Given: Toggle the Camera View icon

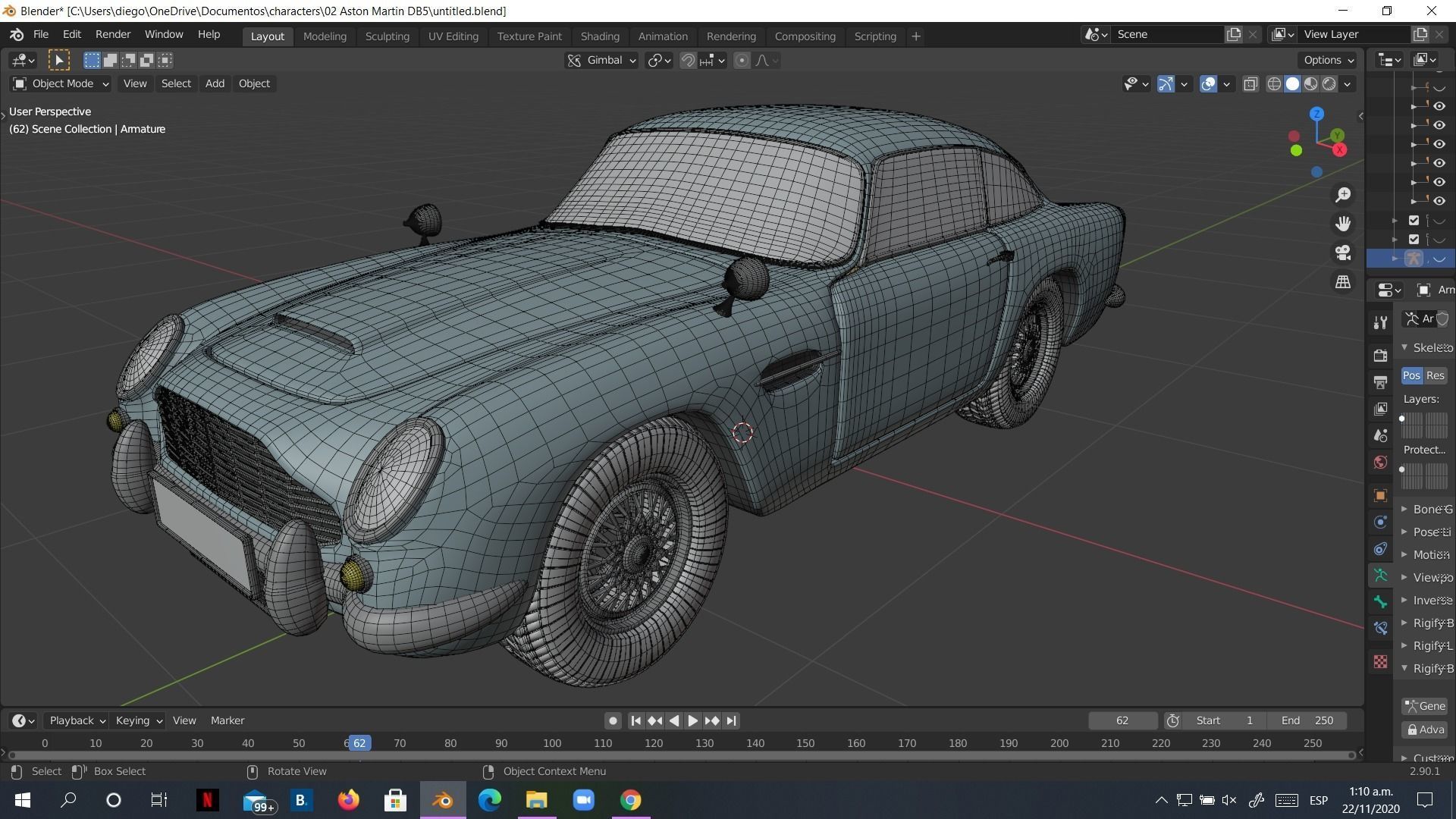Looking at the screenshot, I should [1343, 253].
